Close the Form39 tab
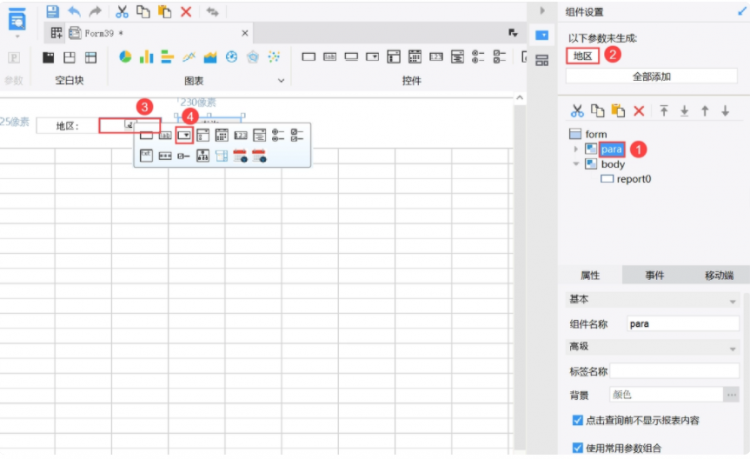Screen dimensions: 750x459 click(x=245, y=33)
